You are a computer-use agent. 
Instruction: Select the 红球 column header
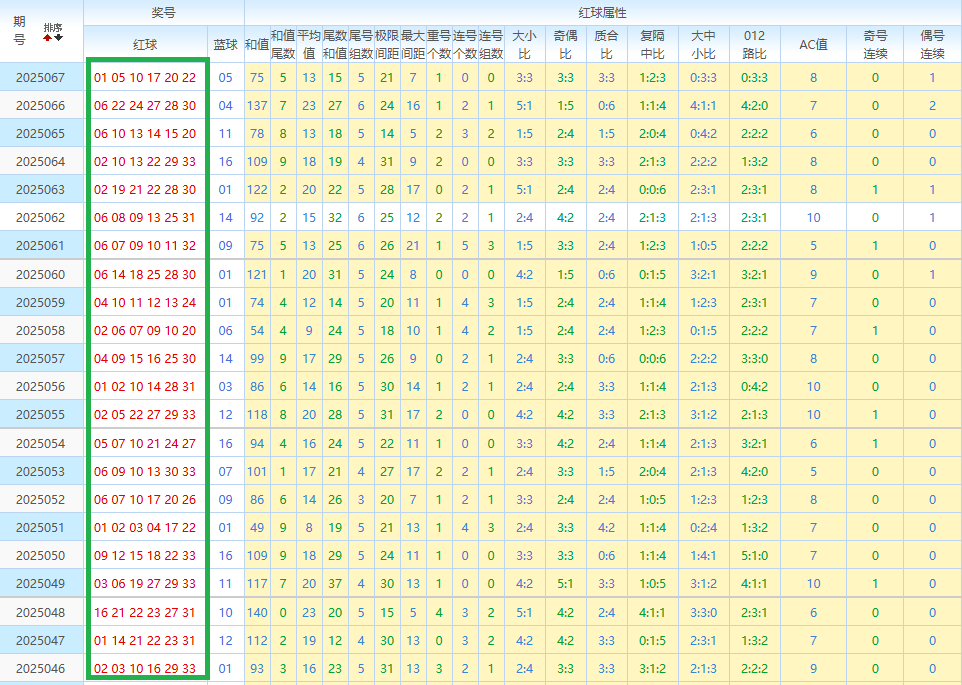(x=145, y=44)
